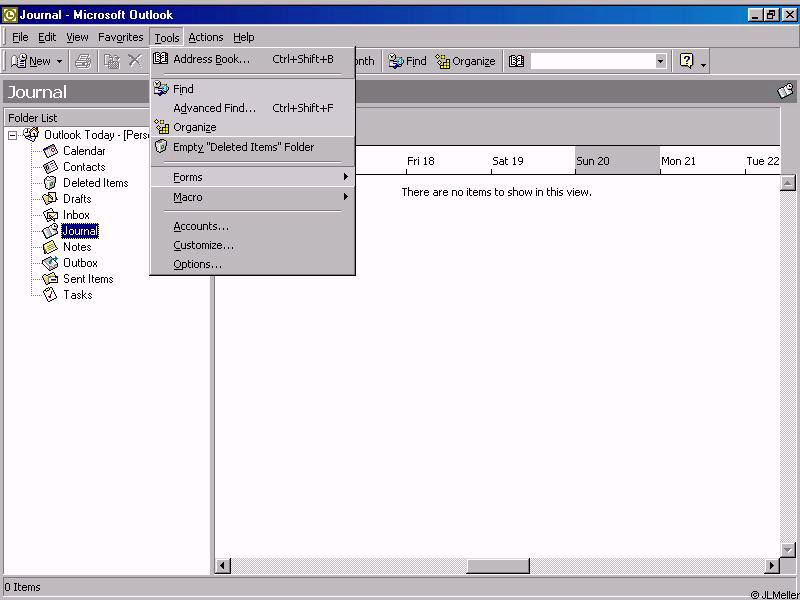
Task: Choose Organize in Tools menu
Action: tap(253, 127)
